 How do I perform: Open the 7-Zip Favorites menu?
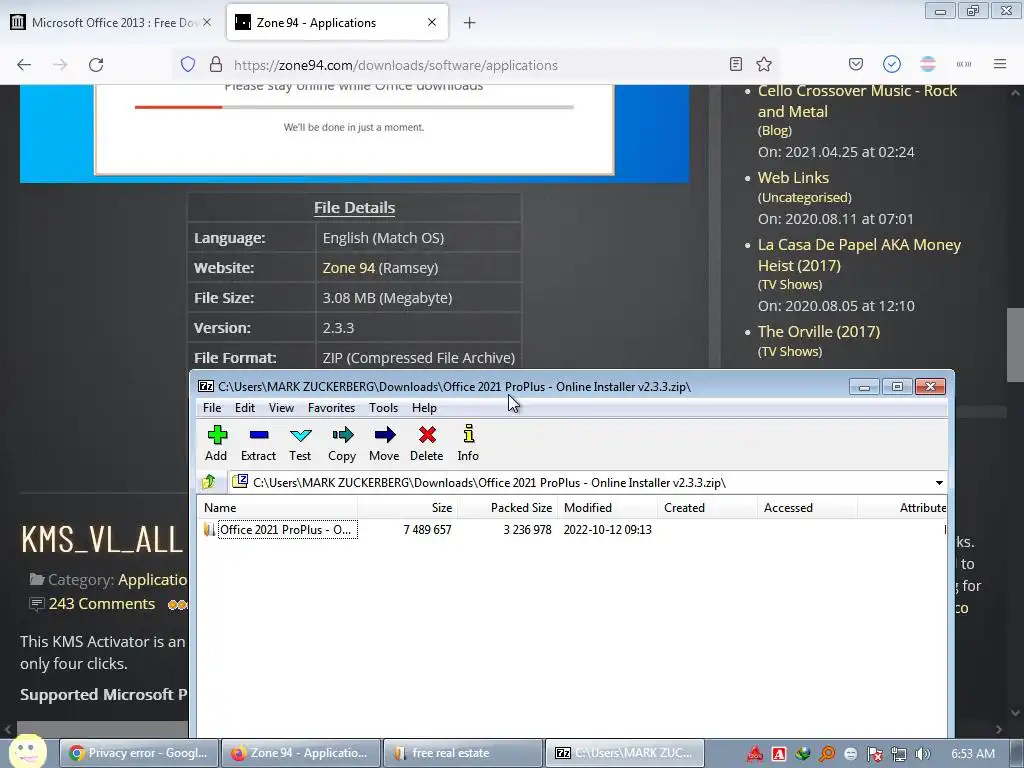click(331, 408)
